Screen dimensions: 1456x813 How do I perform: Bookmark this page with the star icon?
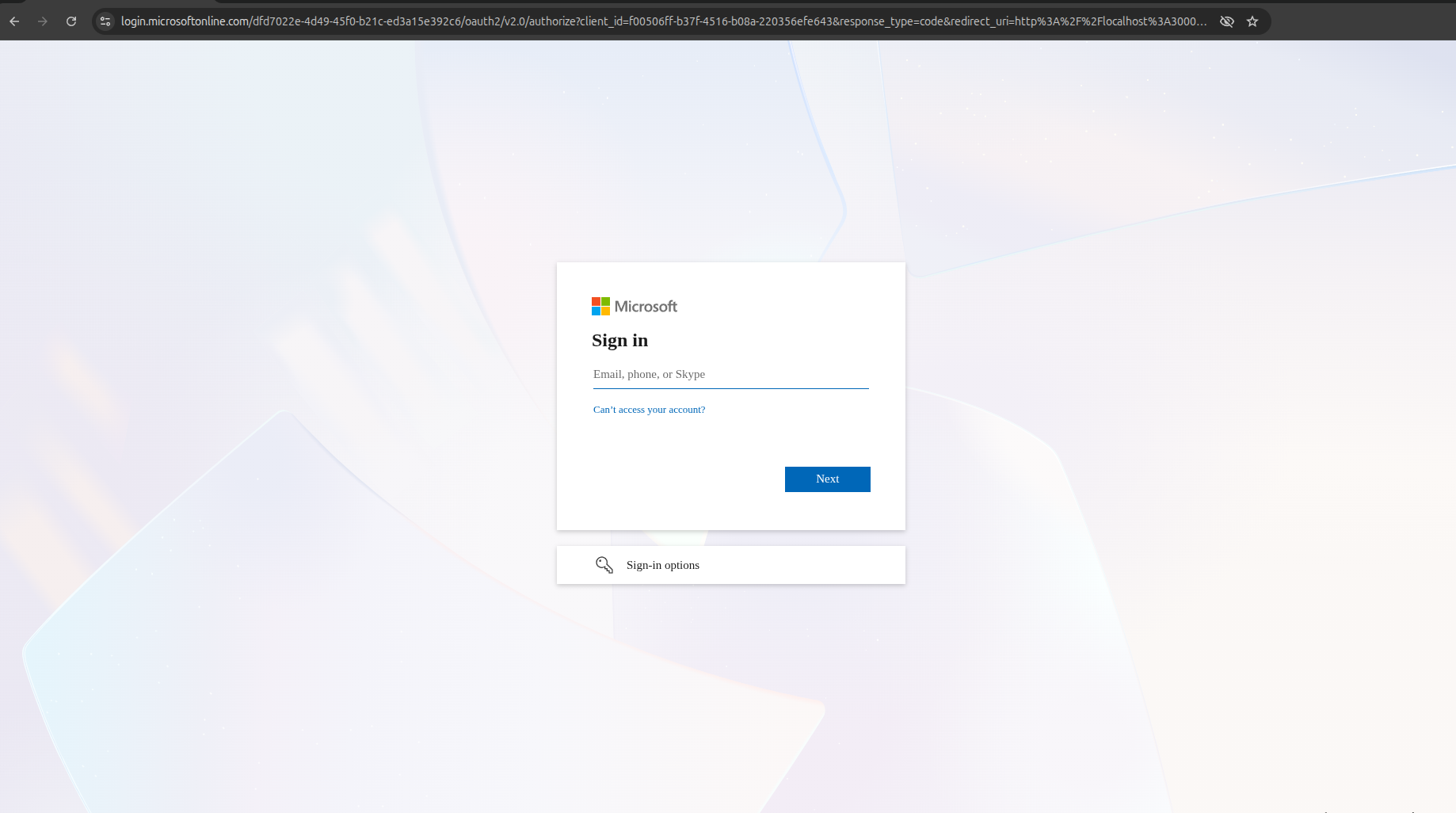pyautogui.click(x=1252, y=21)
